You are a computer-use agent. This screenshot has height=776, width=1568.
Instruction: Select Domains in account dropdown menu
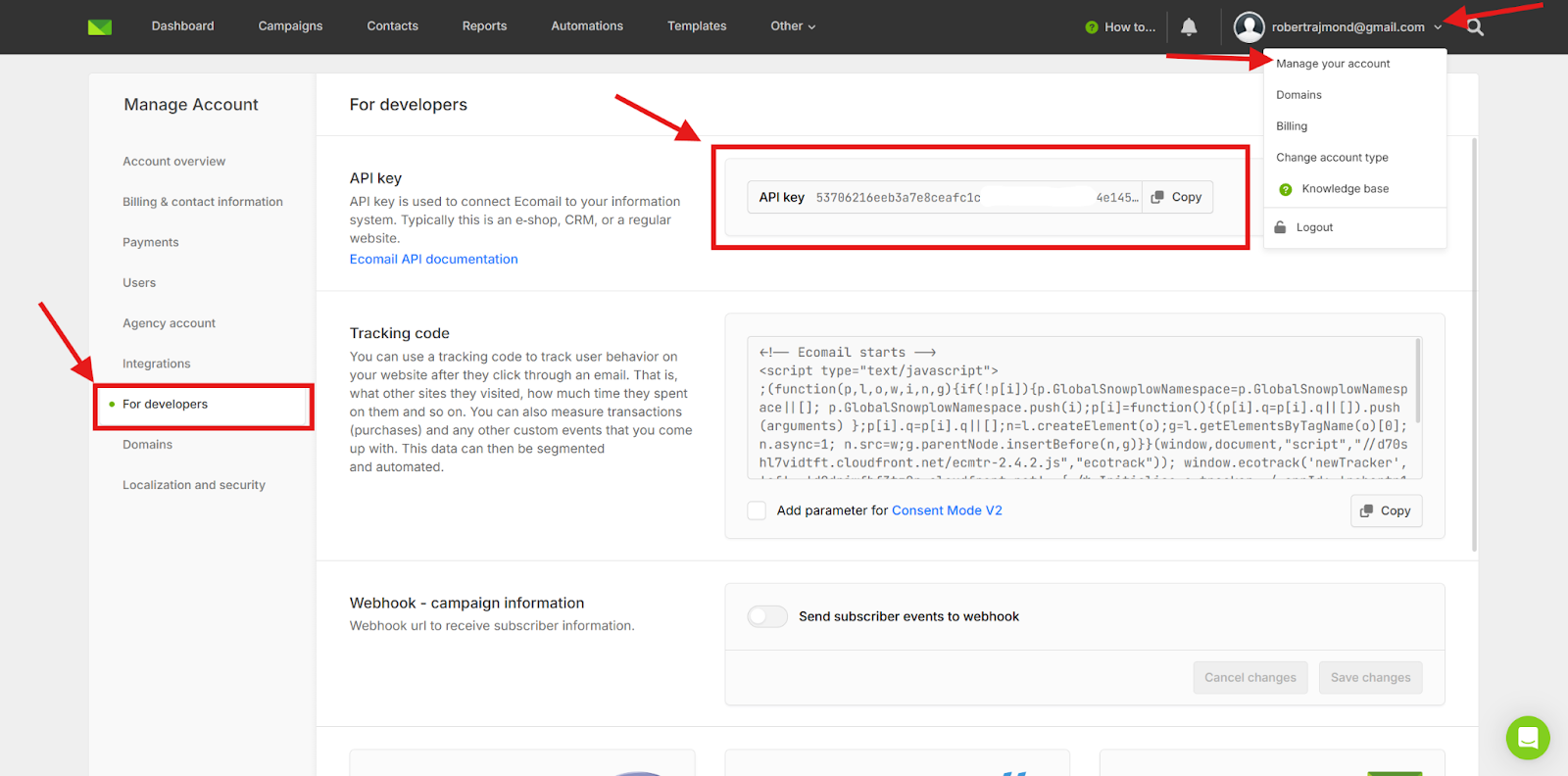[x=1298, y=95]
